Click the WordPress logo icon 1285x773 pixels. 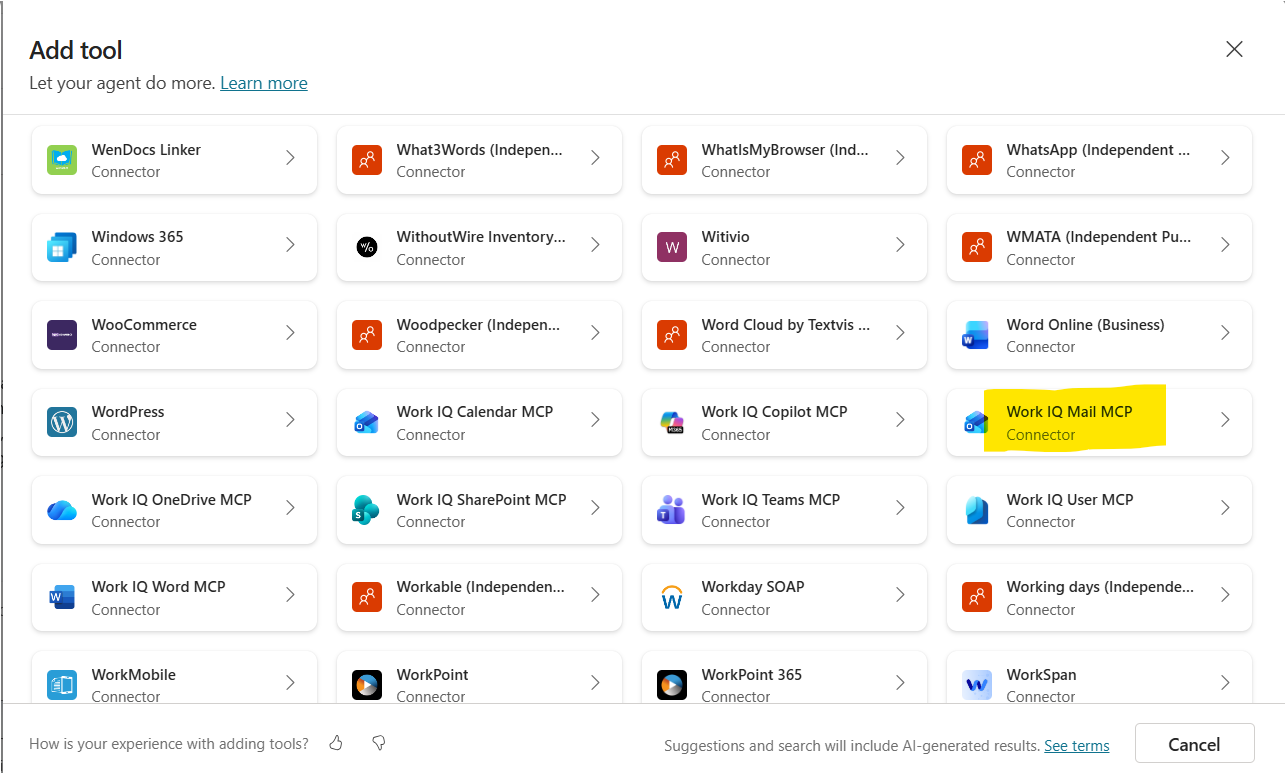coord(62,422)
